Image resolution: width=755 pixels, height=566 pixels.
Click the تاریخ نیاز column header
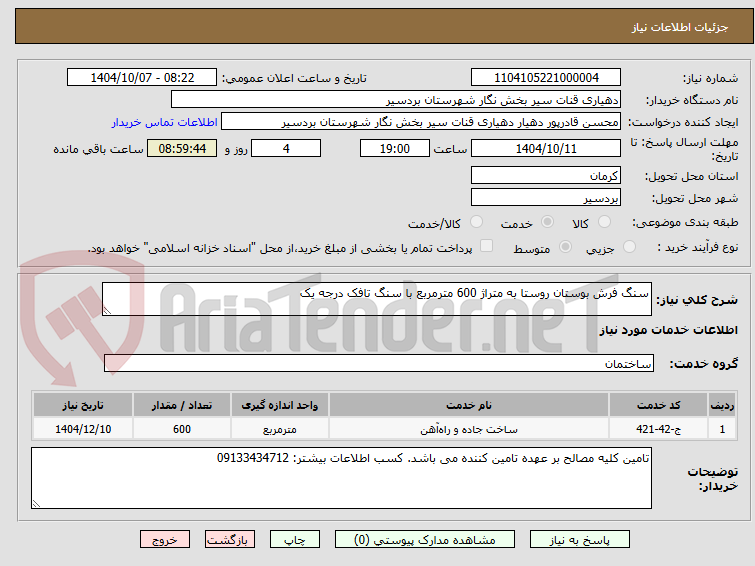point(83,405)
